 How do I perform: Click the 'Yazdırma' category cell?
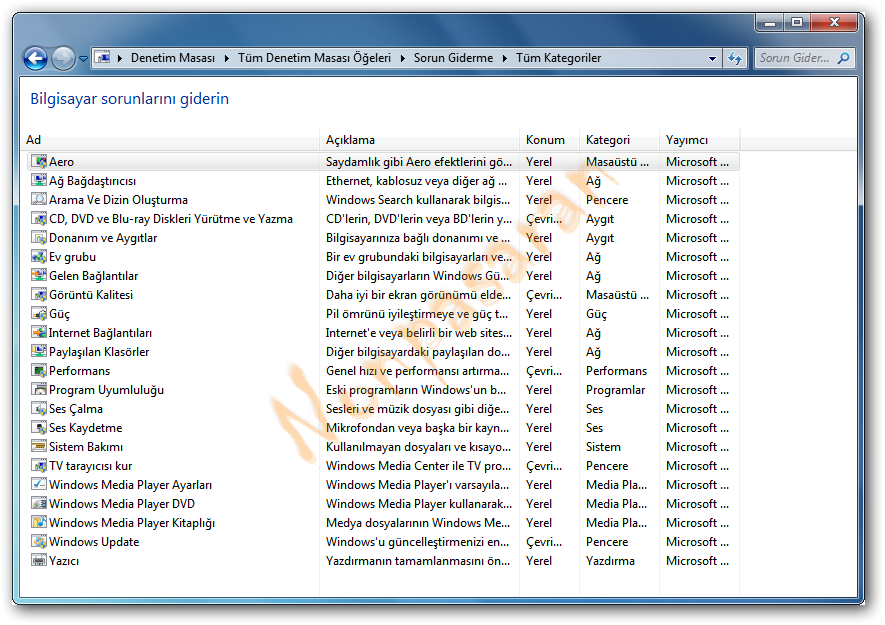coord(610,561)
